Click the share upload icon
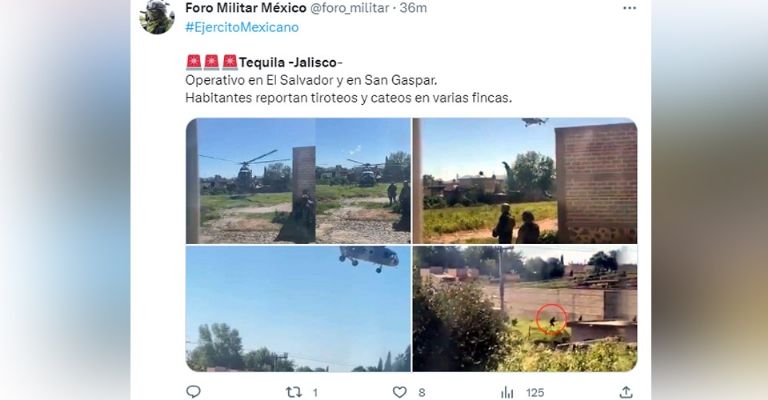 pyautogui.click(x=626, y=392)
